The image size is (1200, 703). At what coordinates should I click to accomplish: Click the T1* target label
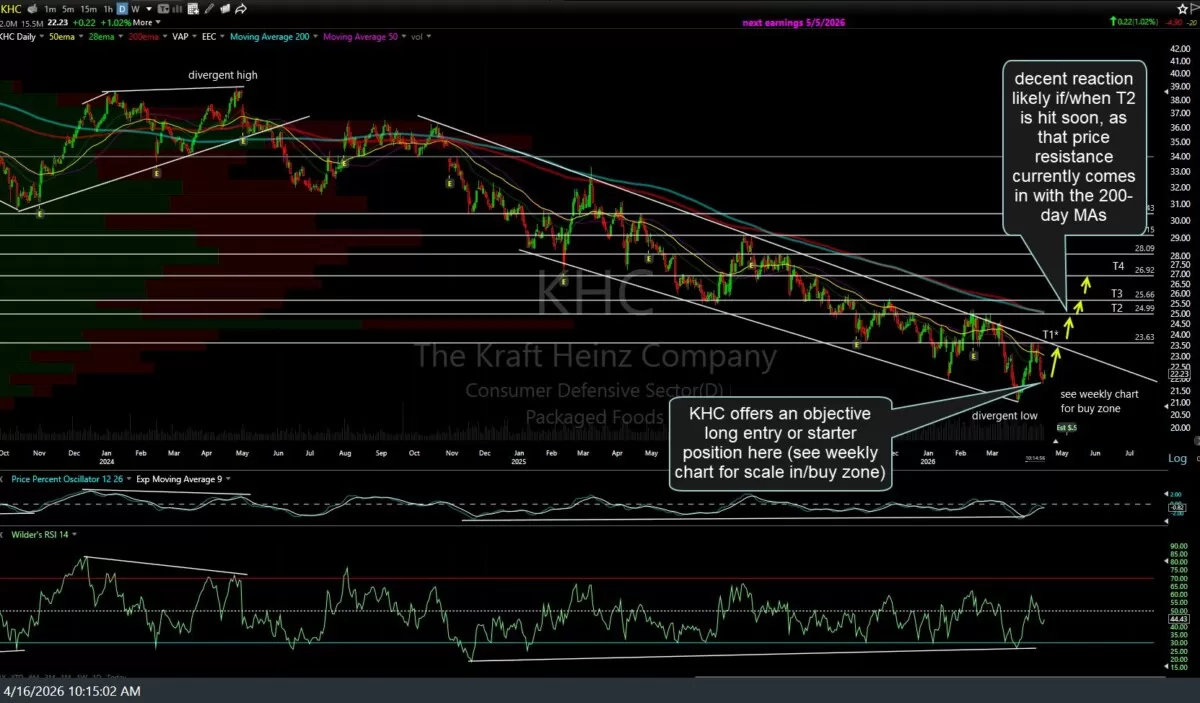coord(1050,334)
